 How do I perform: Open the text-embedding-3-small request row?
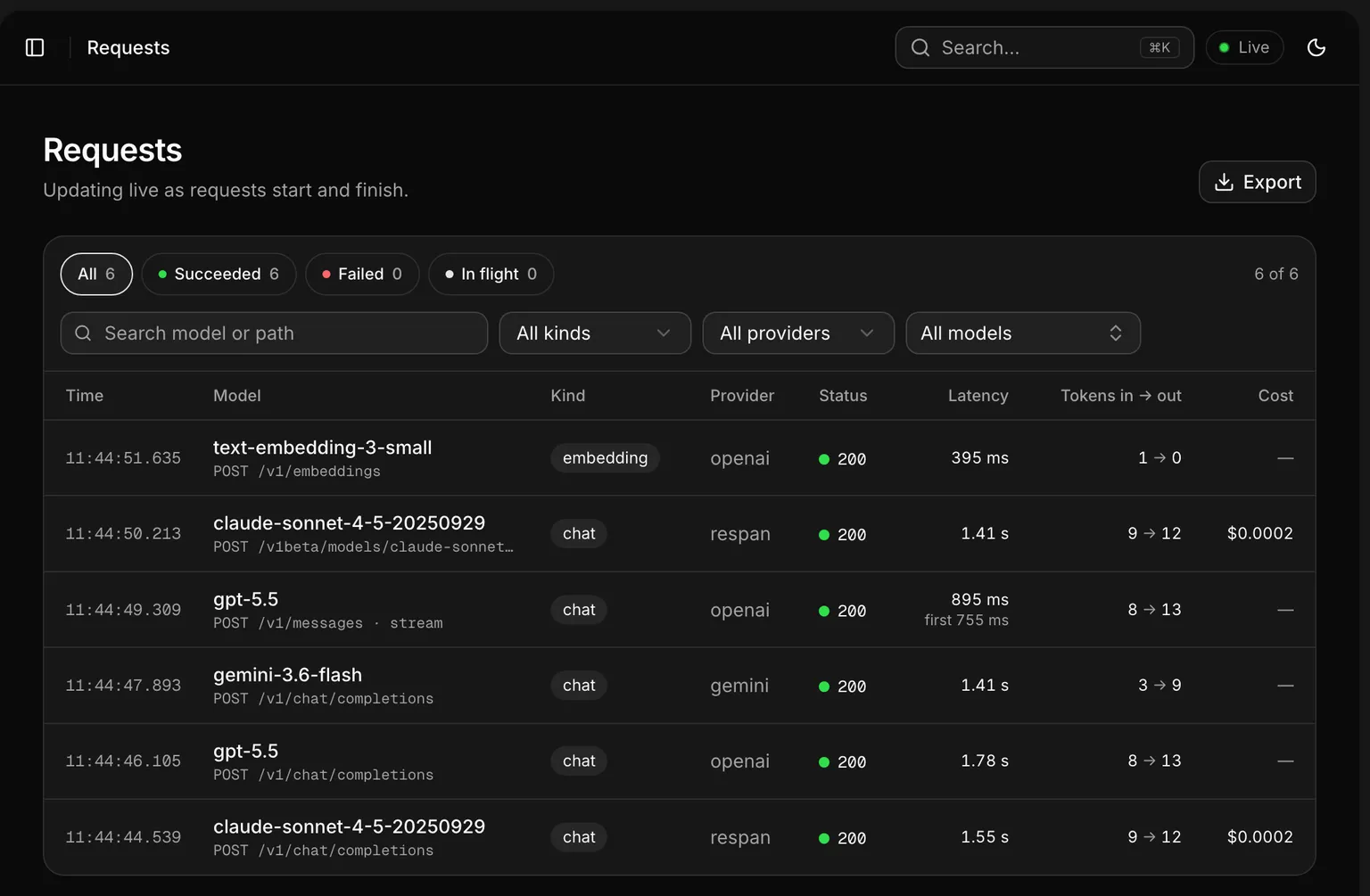tap(680, 458)
